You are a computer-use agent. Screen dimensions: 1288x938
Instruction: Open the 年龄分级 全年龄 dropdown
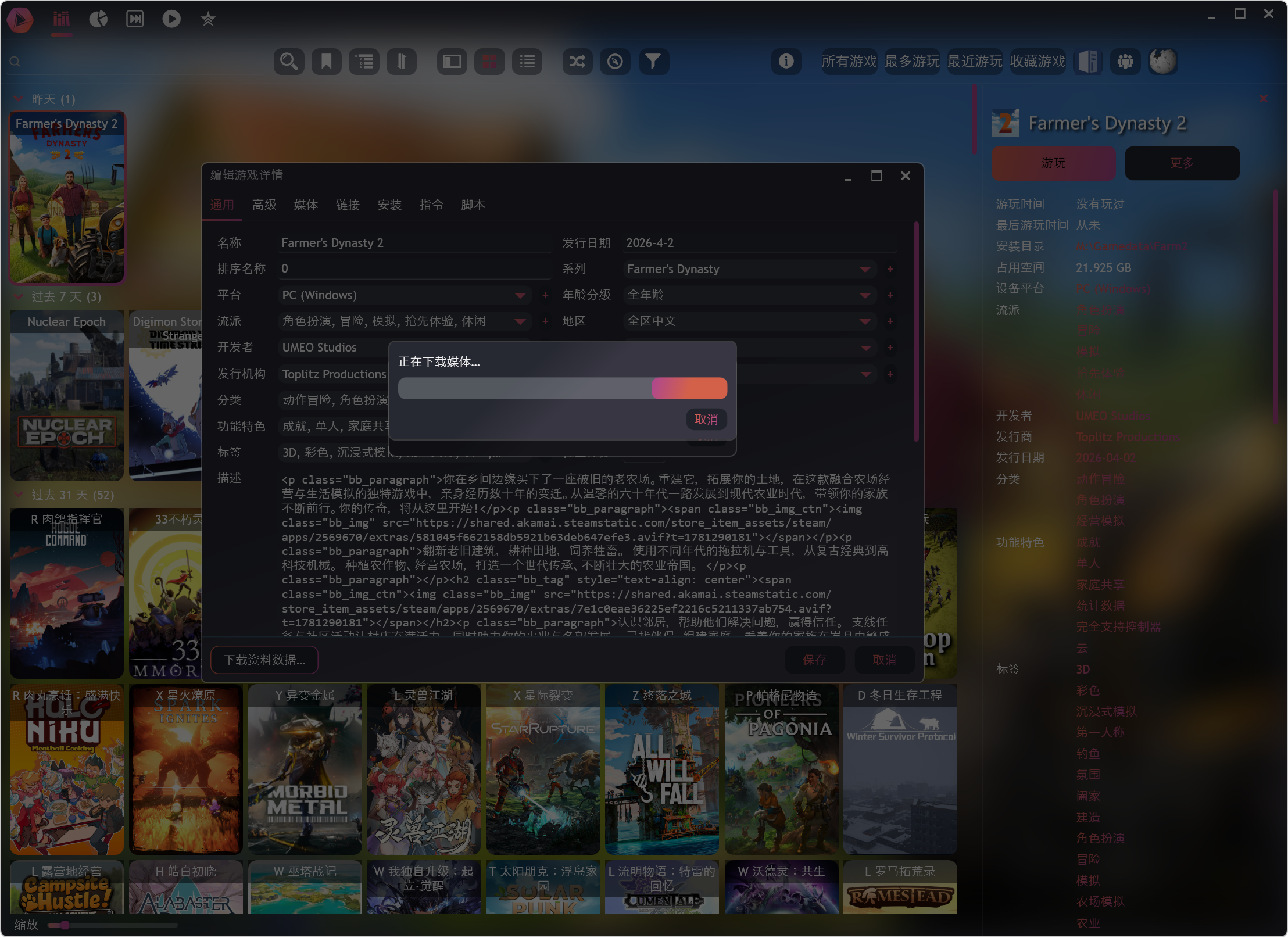(749, 295)
